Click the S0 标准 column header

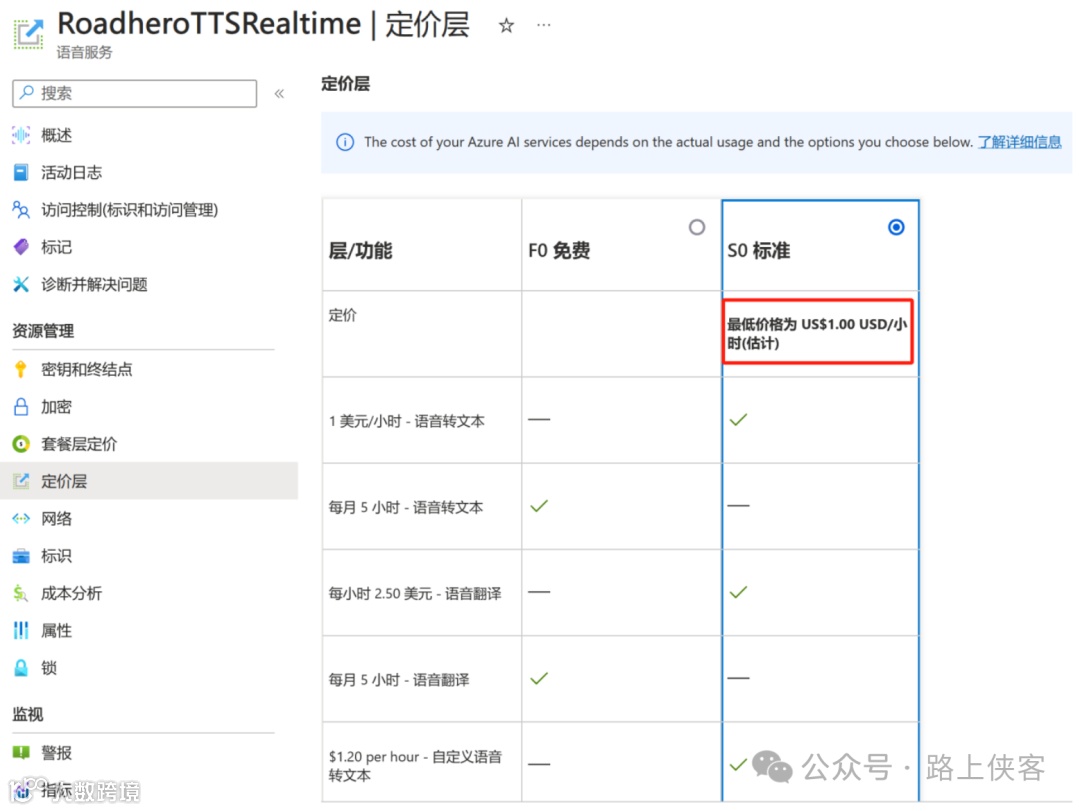pos(758,251)
